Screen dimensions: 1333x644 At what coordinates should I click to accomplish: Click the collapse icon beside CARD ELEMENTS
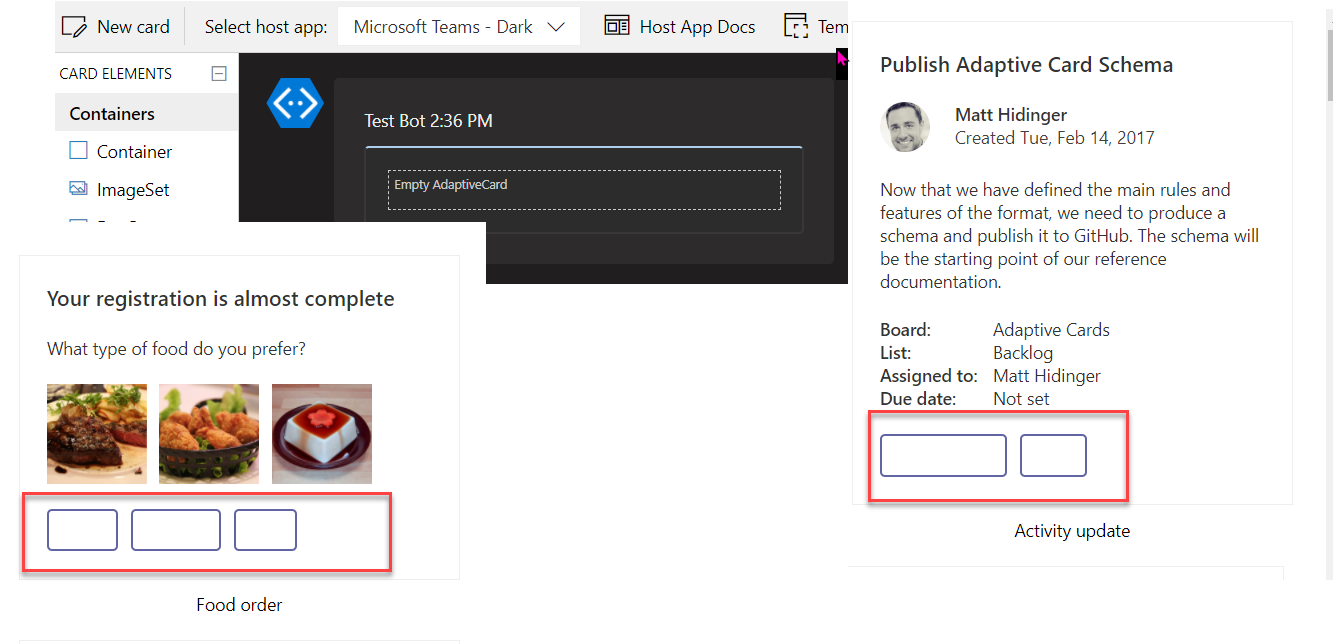point(219,72)
